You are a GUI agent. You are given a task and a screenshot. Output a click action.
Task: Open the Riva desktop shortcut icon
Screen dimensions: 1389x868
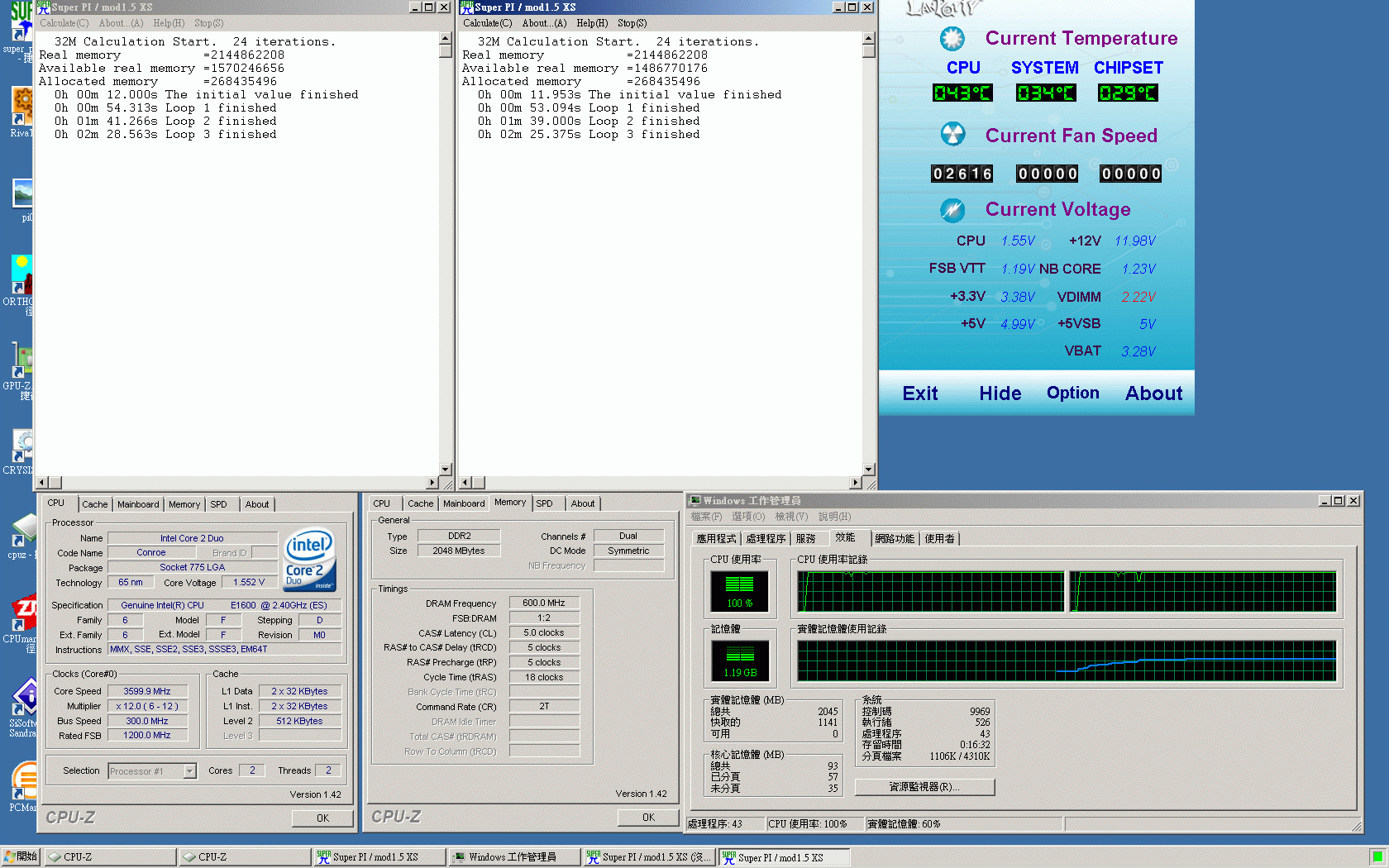pyautogui.click(x=21, y=107)
